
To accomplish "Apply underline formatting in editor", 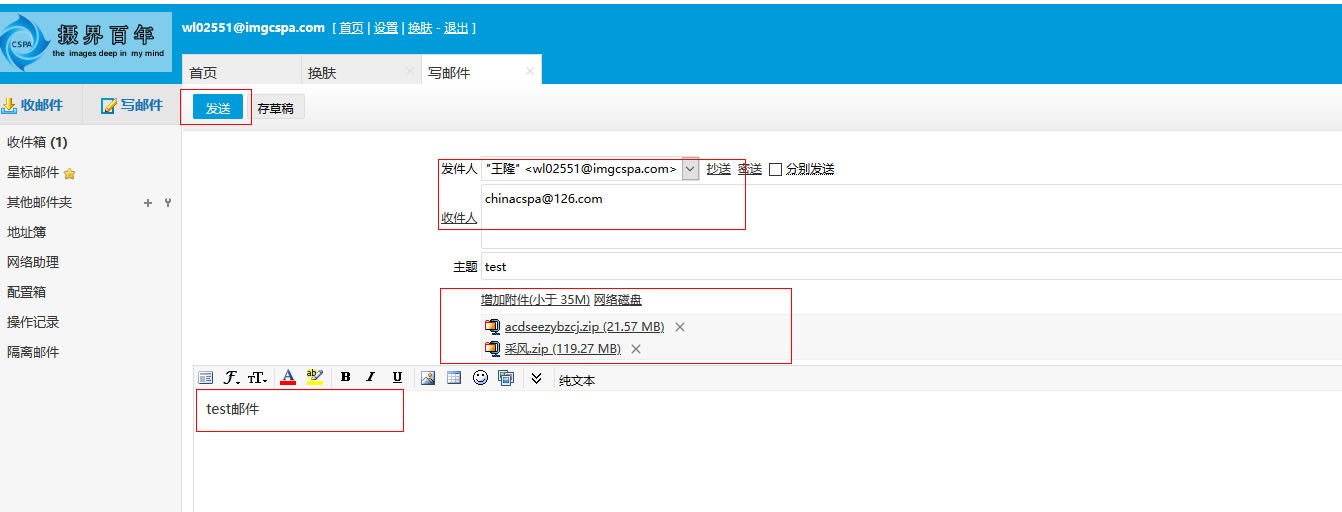I will point(397,378).
